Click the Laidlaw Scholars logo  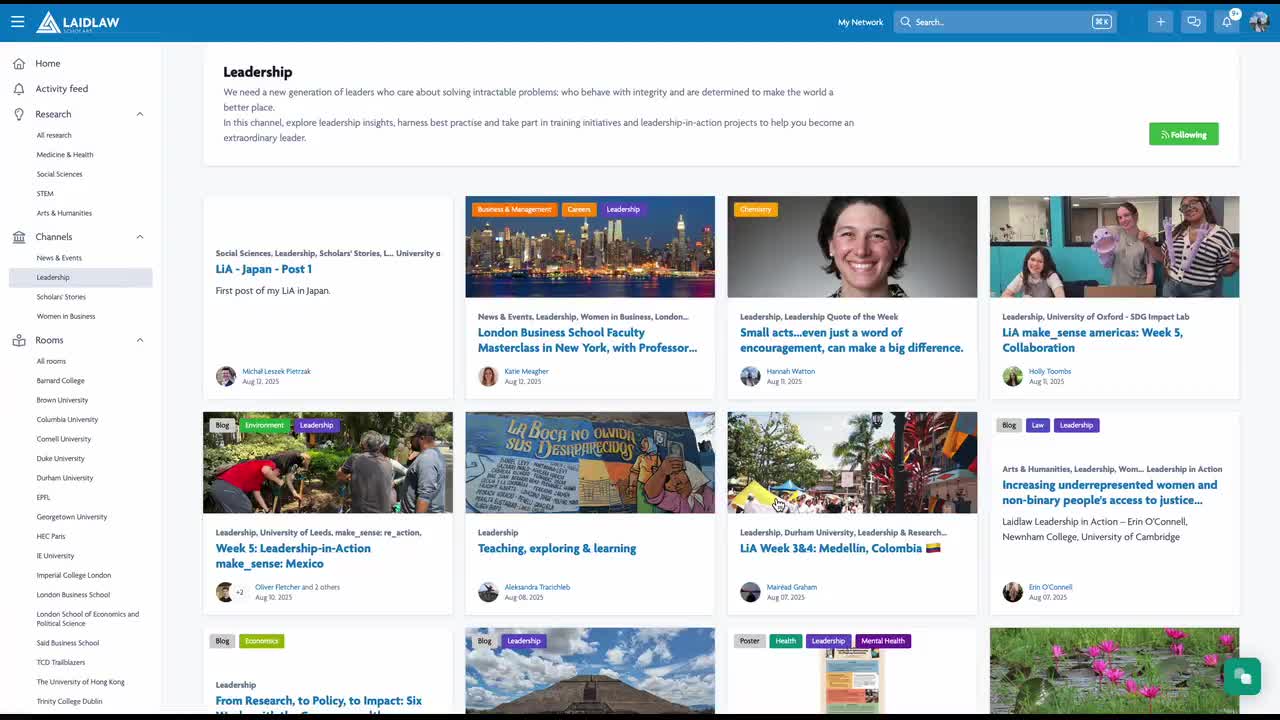click(78, 22)
